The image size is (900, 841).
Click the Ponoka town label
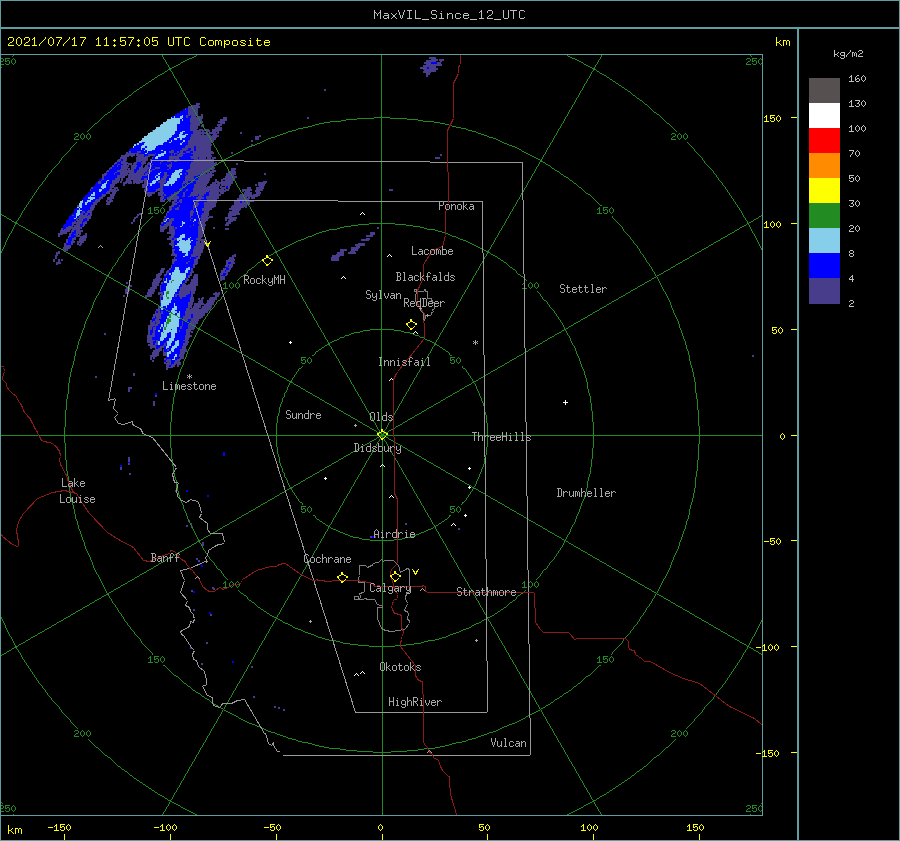[456, 206]
